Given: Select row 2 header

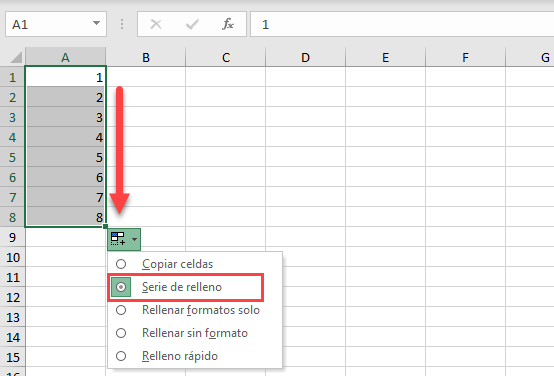Looking at the screenshot, I should pos(12,97).
